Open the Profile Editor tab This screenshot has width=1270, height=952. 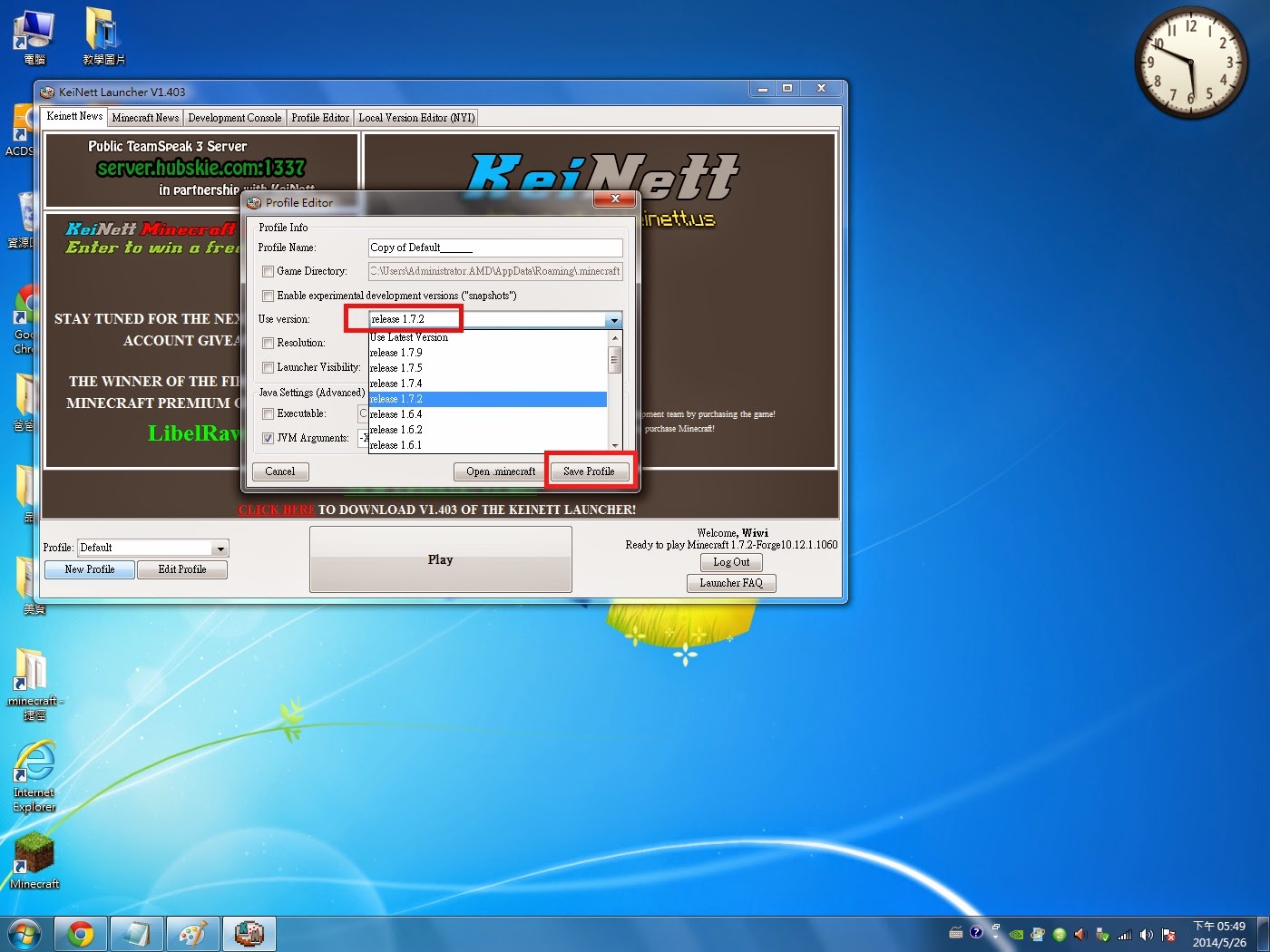click(x=320, y=118)
